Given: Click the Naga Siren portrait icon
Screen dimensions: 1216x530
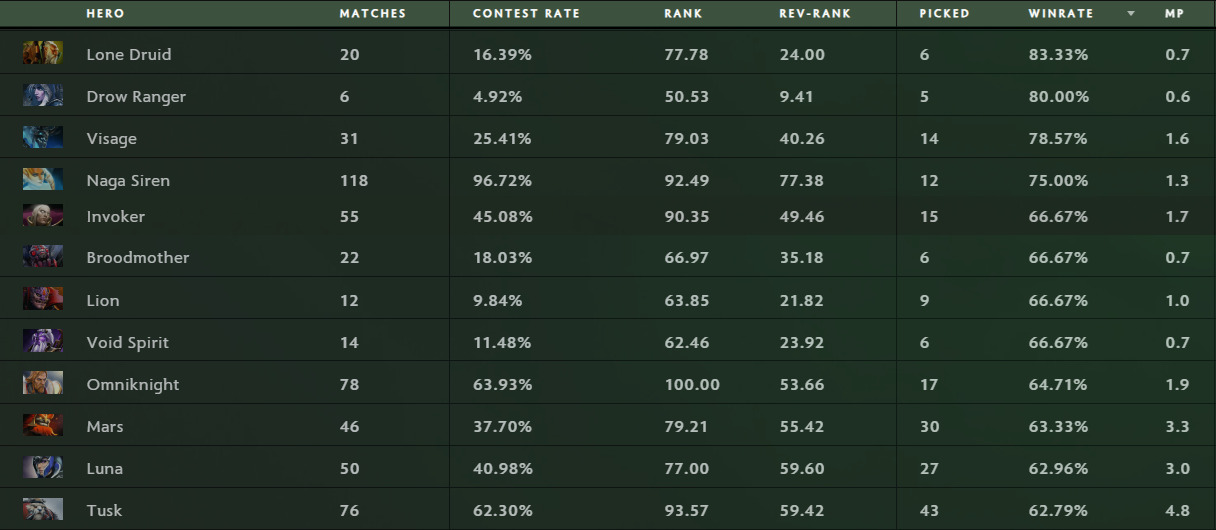Looking at the screenshot, I should [x=43, y=180].
